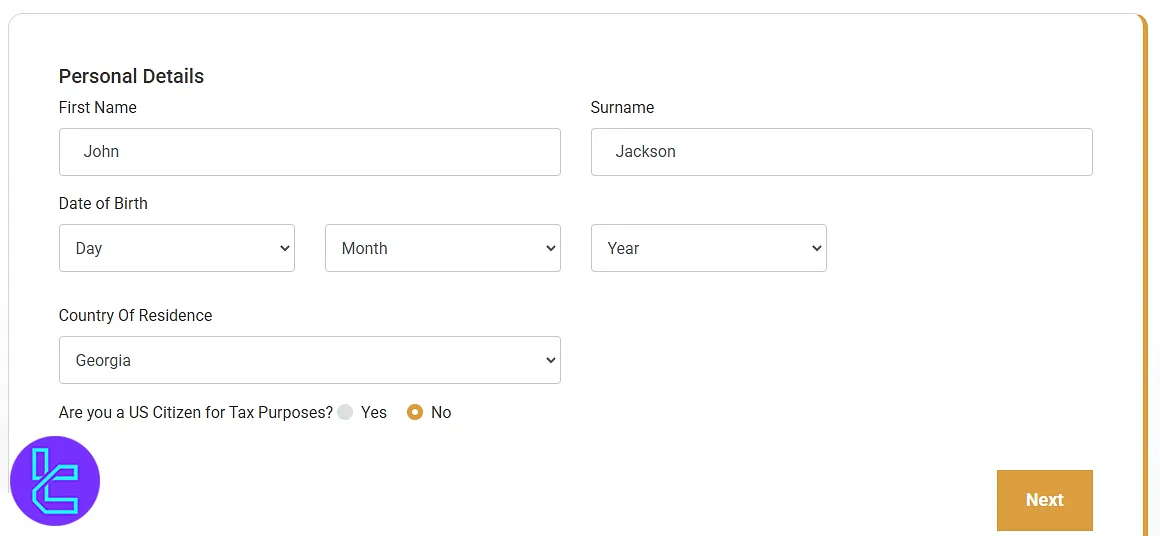Click the First Name input field
The image size is (1160, 536).
tap(309, 152)
